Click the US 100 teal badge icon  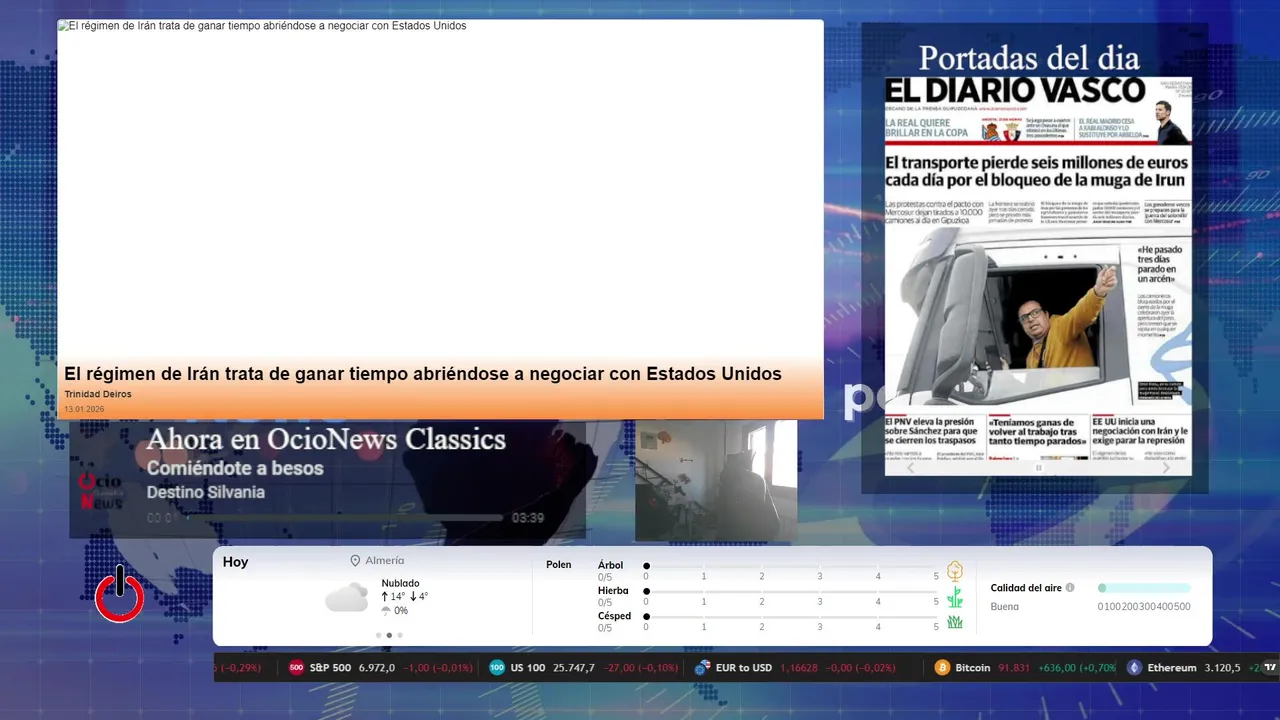click(x=497, y=668)
